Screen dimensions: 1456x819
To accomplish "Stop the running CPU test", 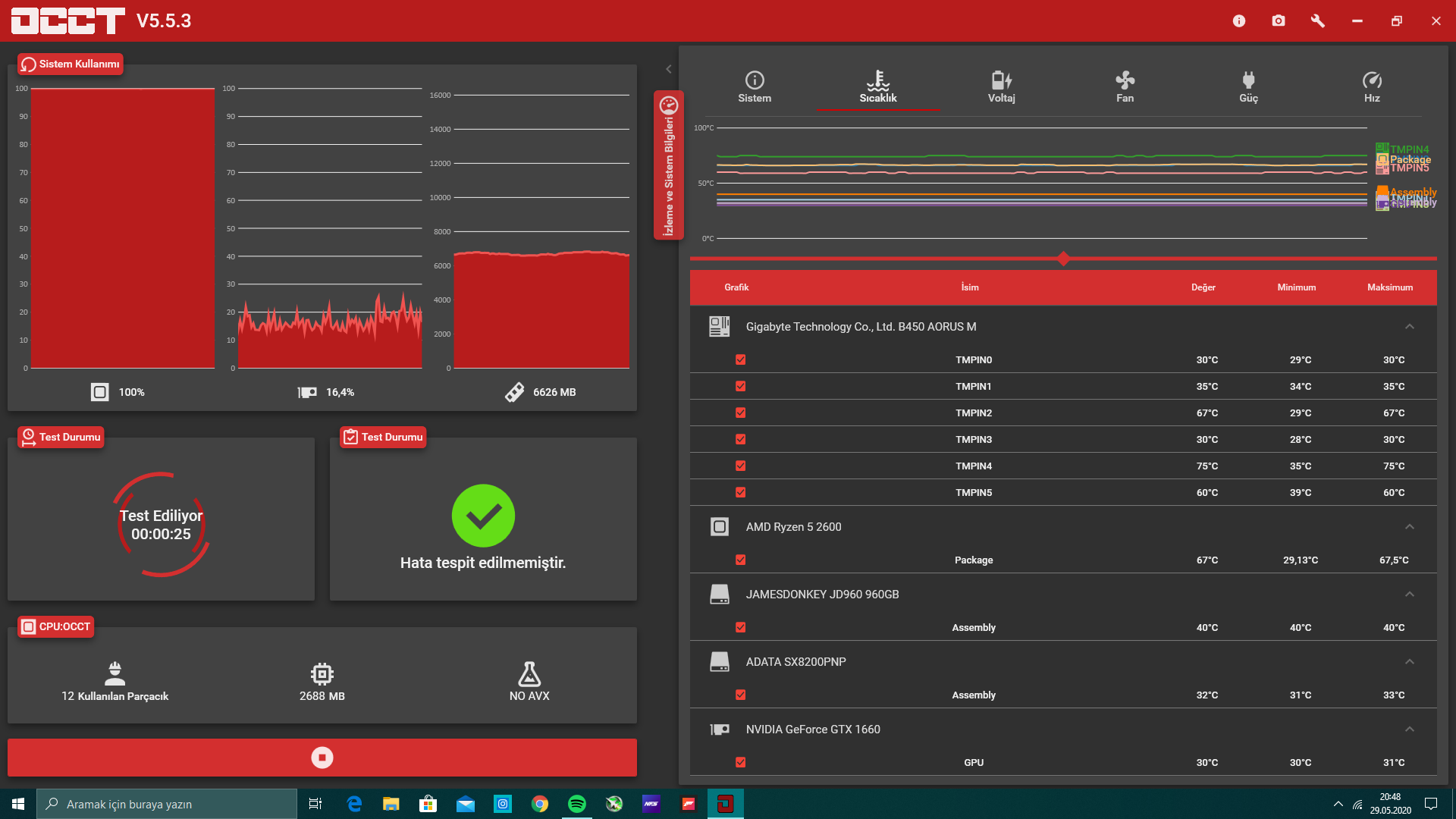I will pyautogui.click(x=322, y=758).
